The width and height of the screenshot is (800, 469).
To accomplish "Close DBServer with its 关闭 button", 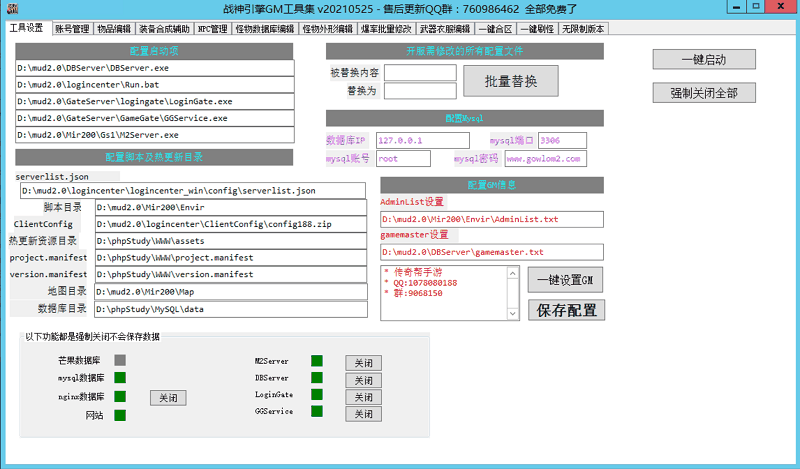I will click(x=363, y=380).
